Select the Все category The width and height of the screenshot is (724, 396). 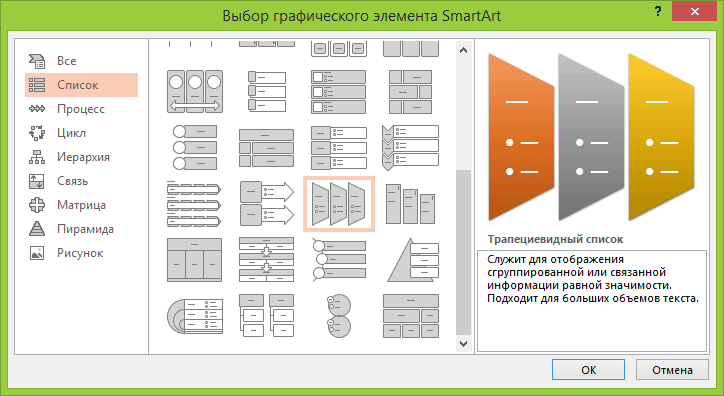pyautogui.click(x=81, y=61)
